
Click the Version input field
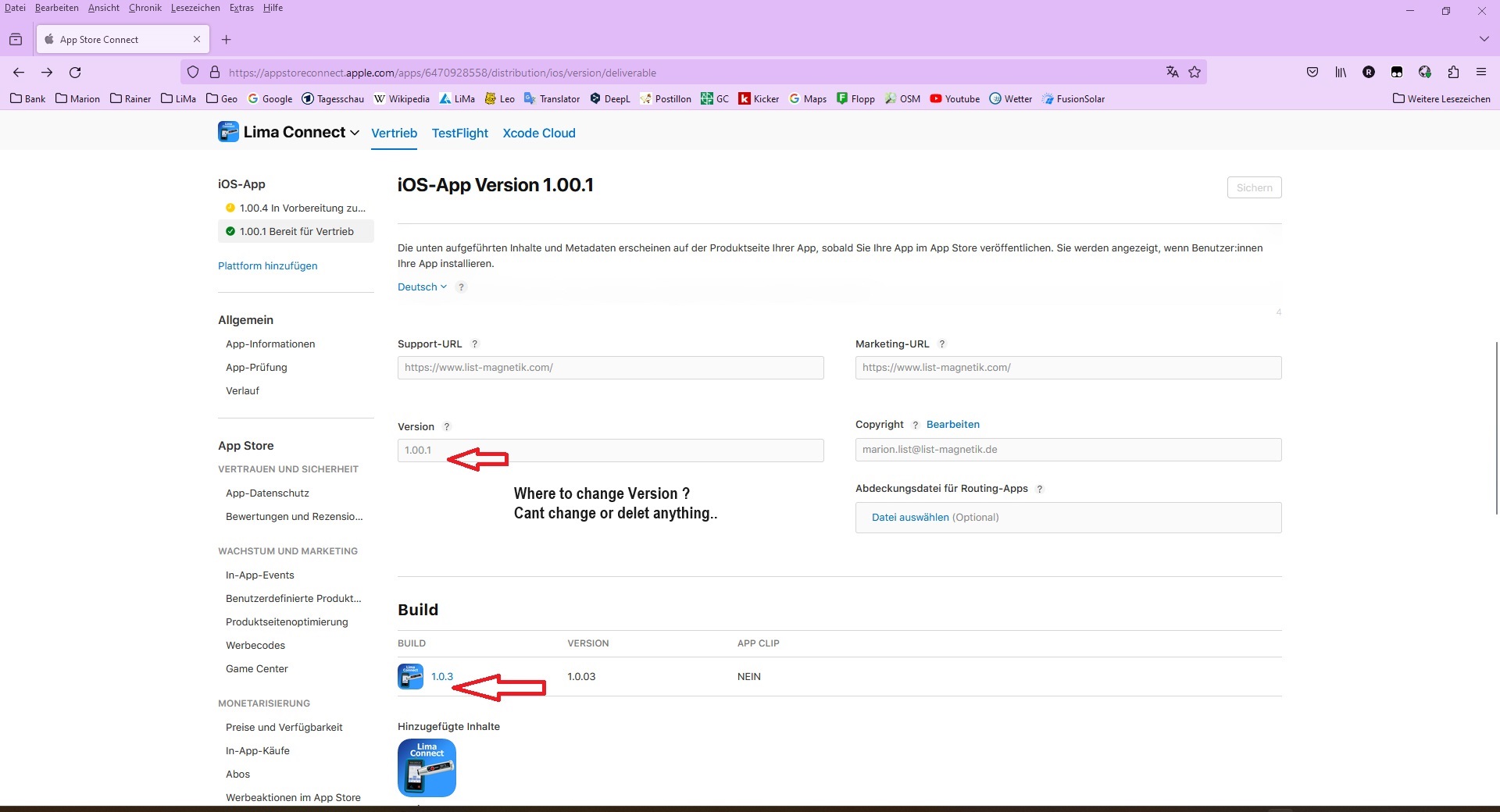click(x=611, y=451)
